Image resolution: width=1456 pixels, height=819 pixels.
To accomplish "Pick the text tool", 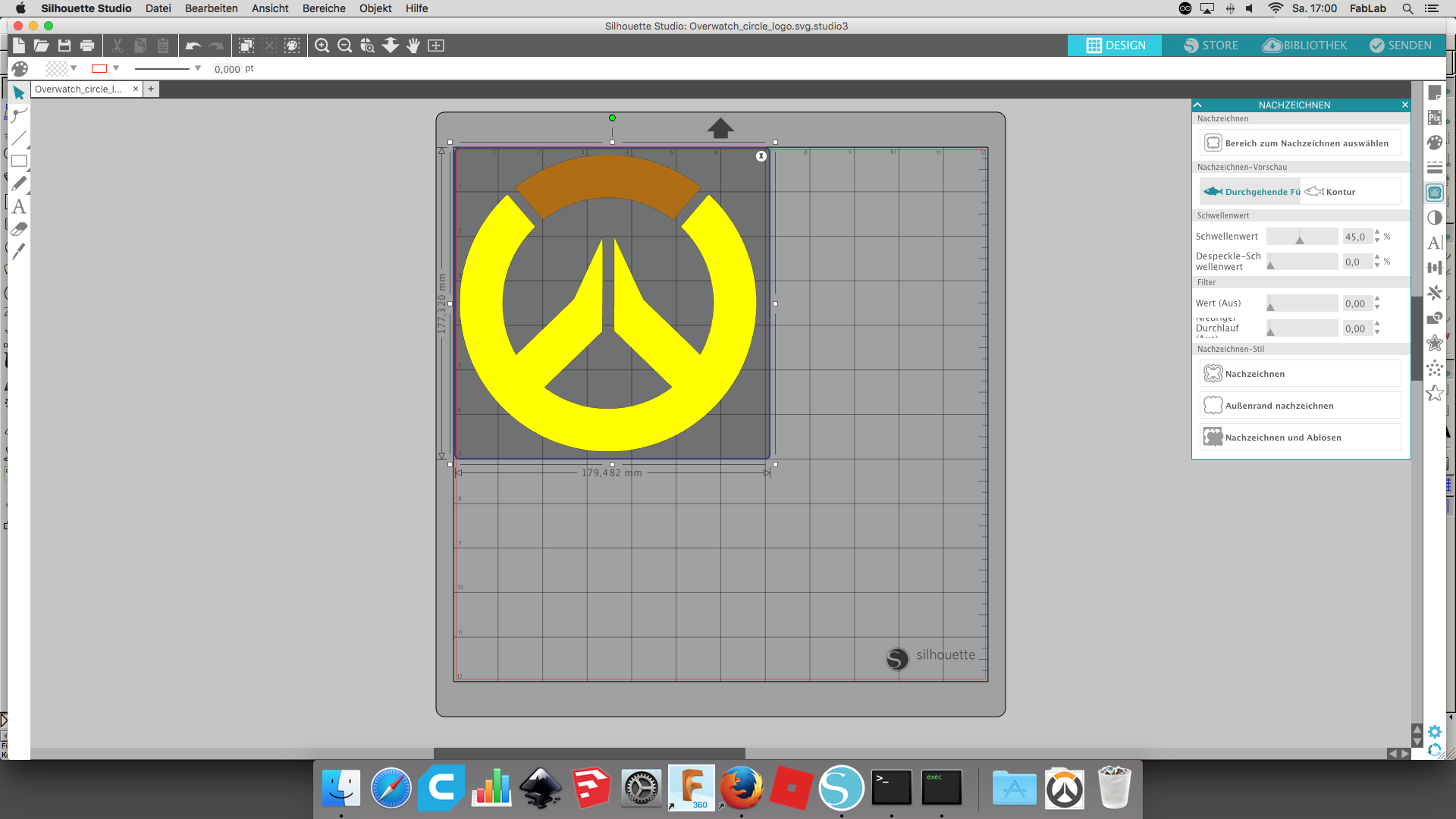I will tap(19, 206).
